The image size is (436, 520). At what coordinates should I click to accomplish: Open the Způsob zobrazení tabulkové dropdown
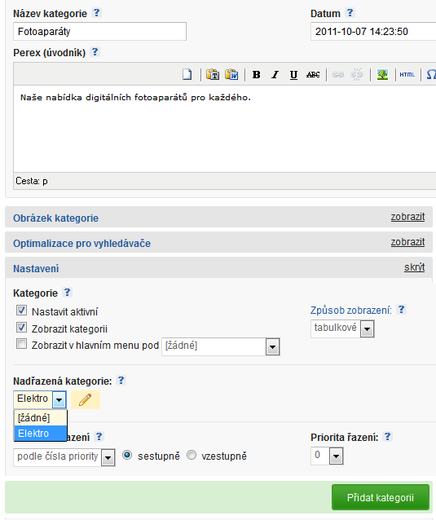tap(342, 329)
